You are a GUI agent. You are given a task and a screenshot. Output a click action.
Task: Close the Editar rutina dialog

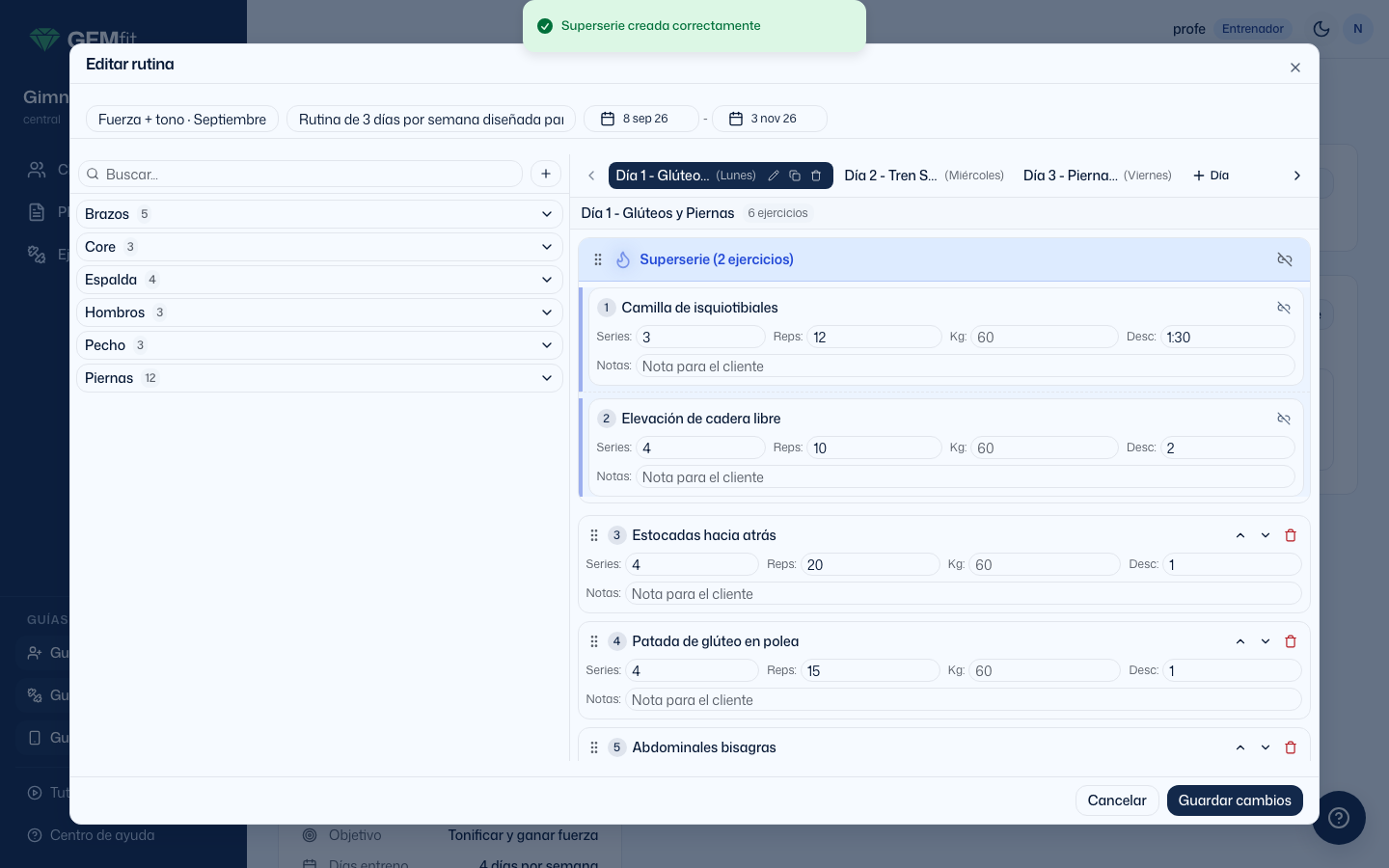pyautogui.click(x=1295, y=68)
